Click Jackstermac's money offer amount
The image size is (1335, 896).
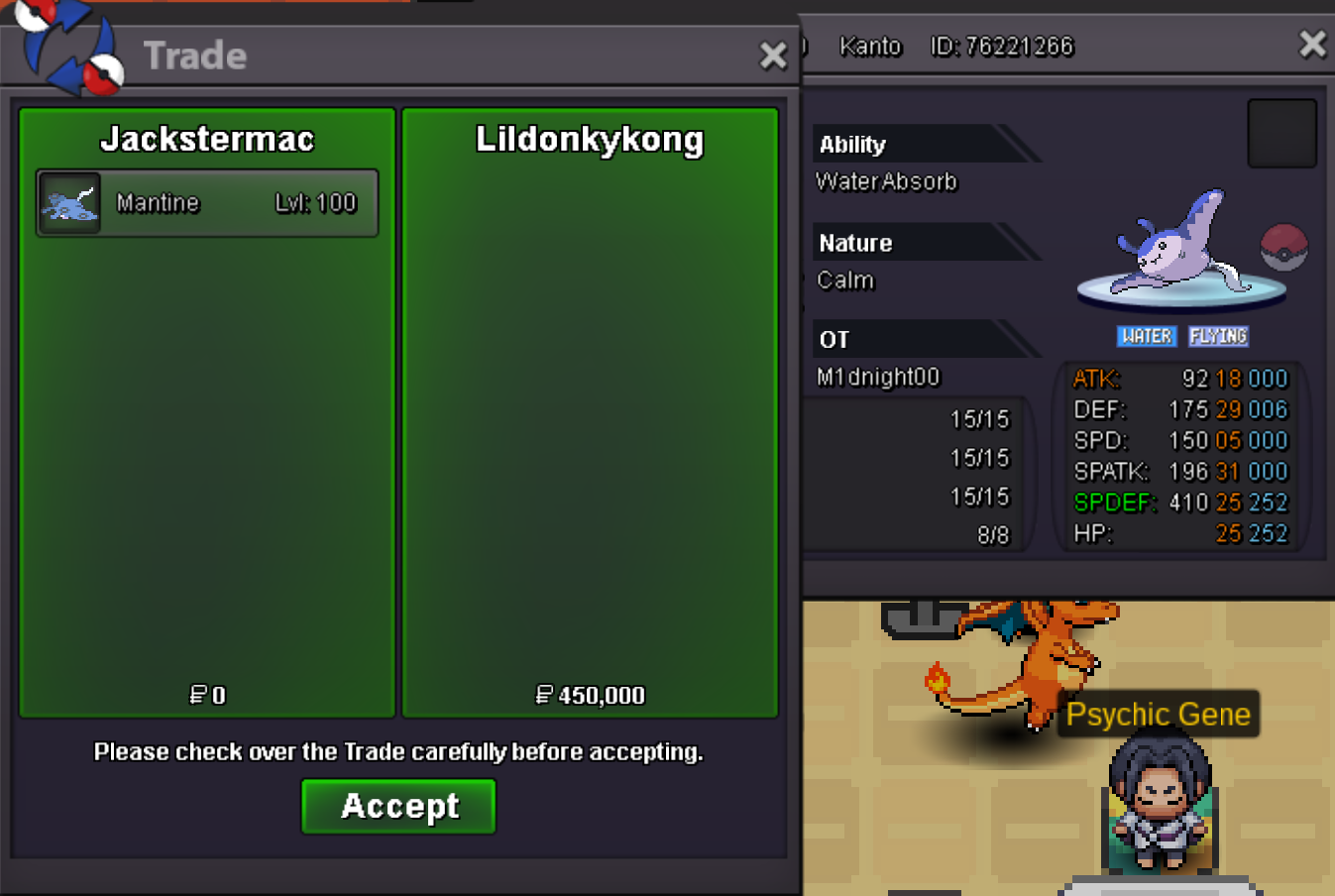[207, 695]
